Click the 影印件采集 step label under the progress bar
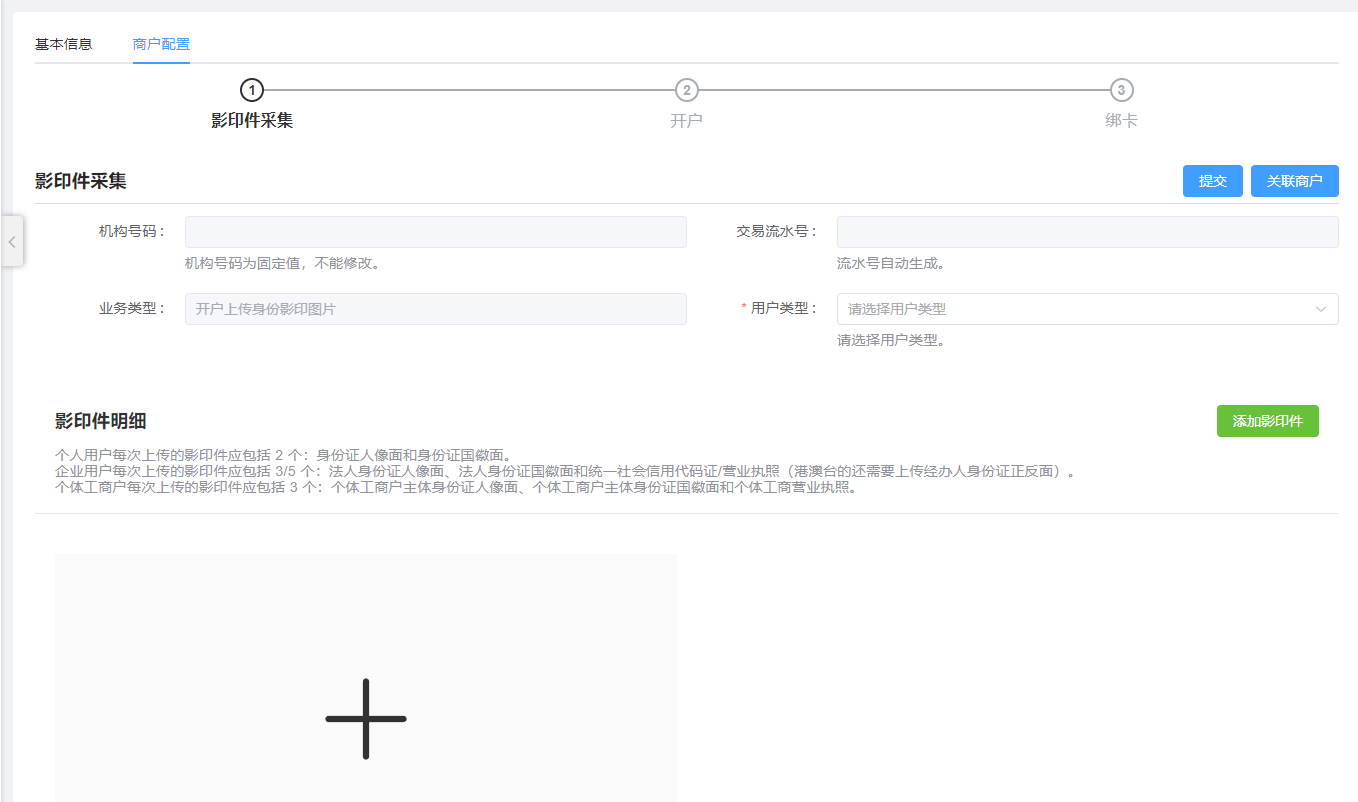 252,121
